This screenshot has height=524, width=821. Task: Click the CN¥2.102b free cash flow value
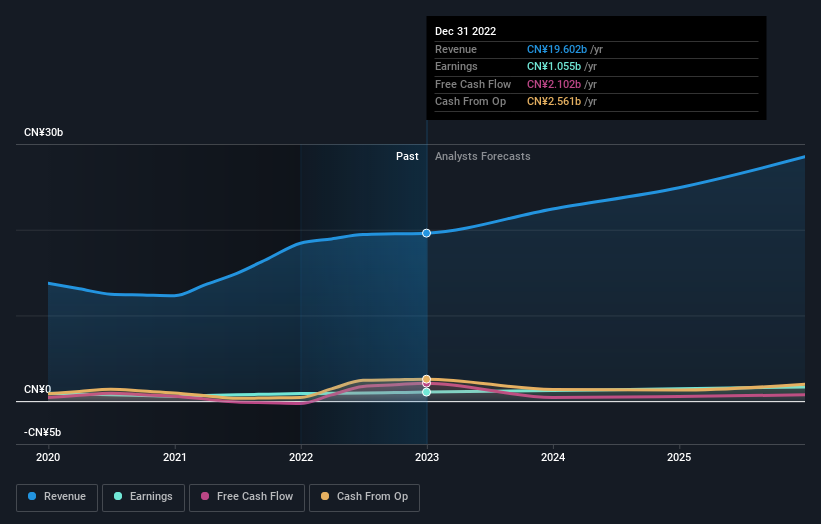[x=554, y=84]
